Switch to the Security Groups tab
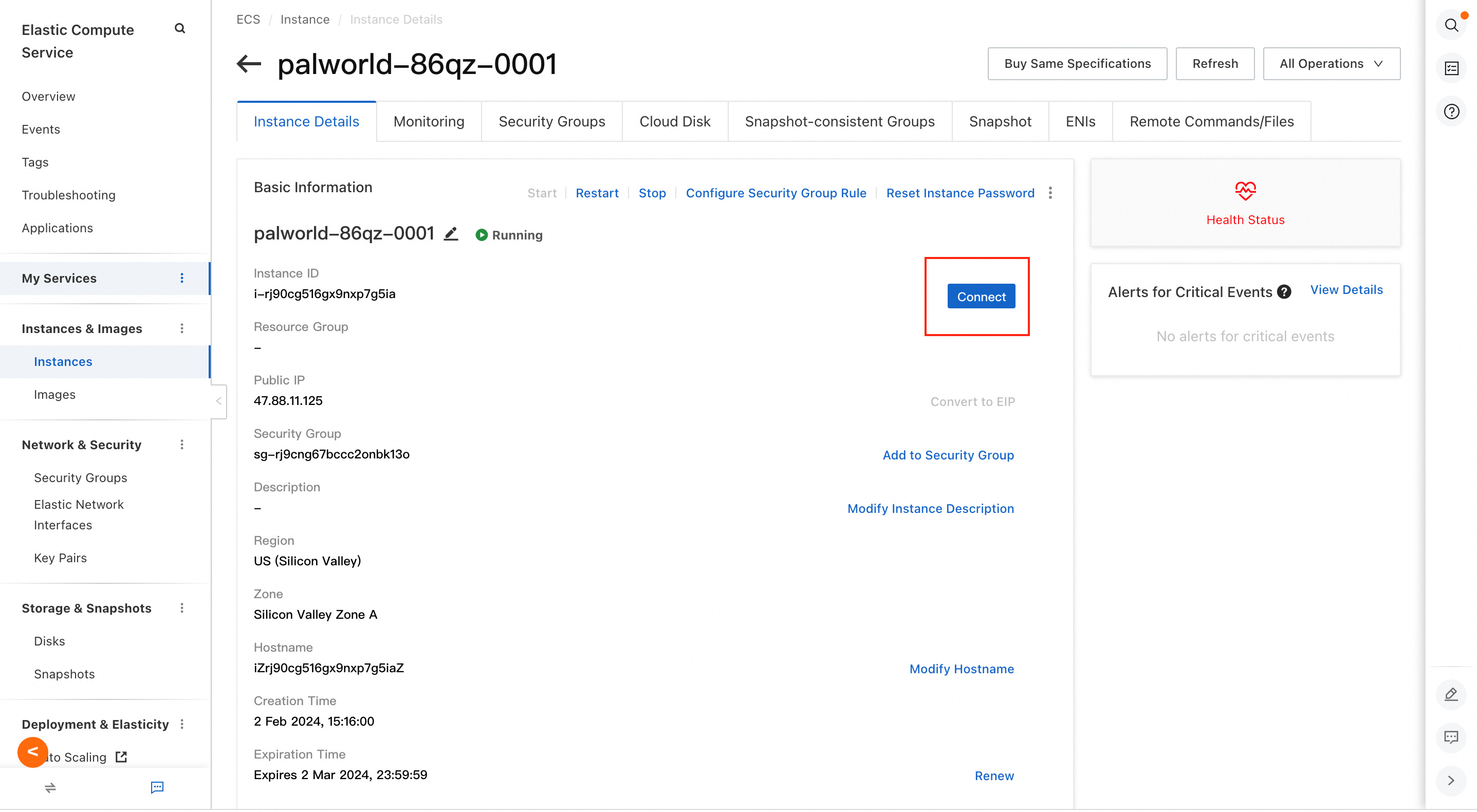Screen dimensions: 1477x812 point(551,122)
